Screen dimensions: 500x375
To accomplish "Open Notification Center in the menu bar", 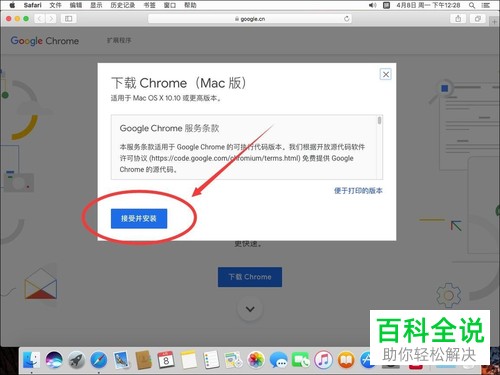I will click(486, 5).
